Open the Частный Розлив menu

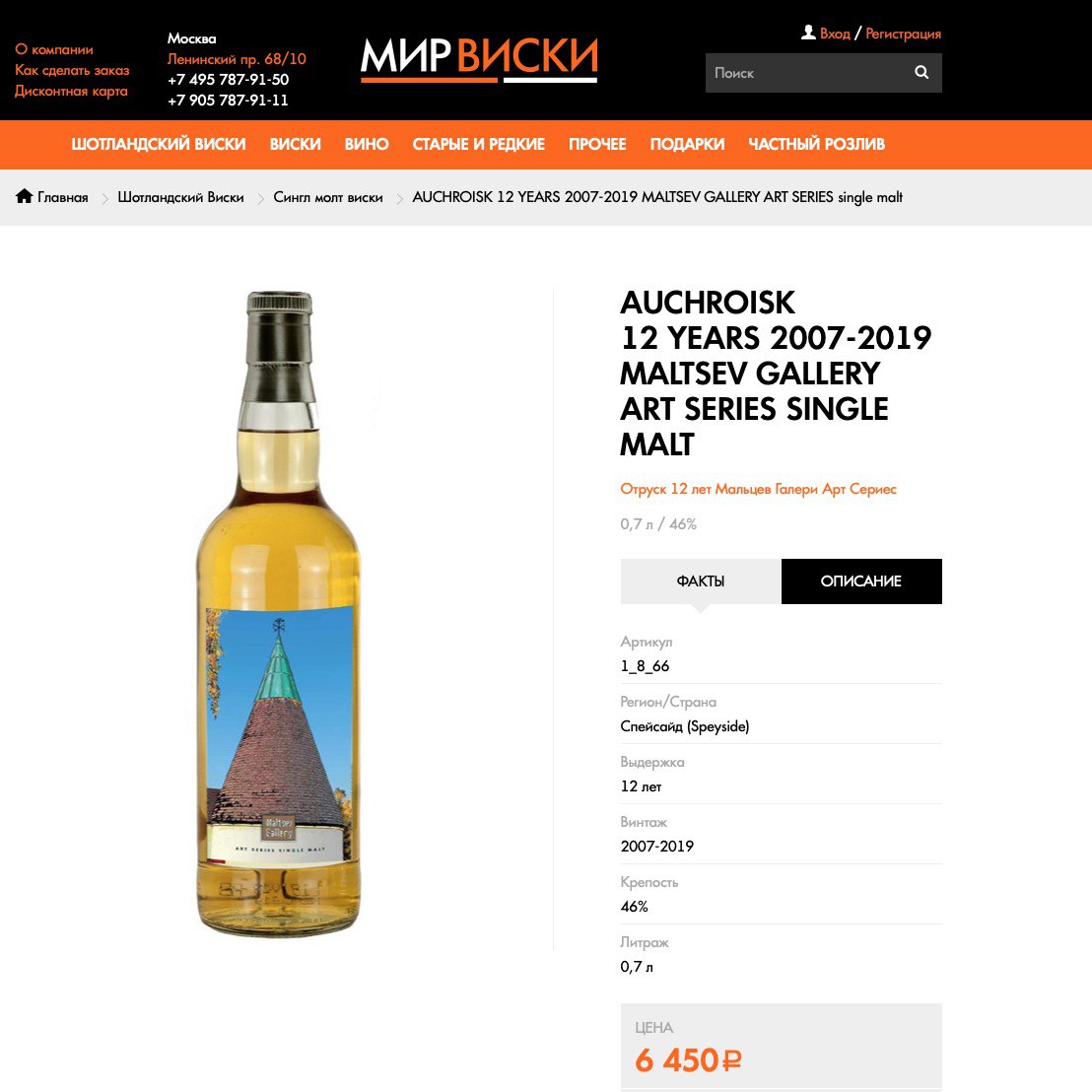(x=816, y=144)
